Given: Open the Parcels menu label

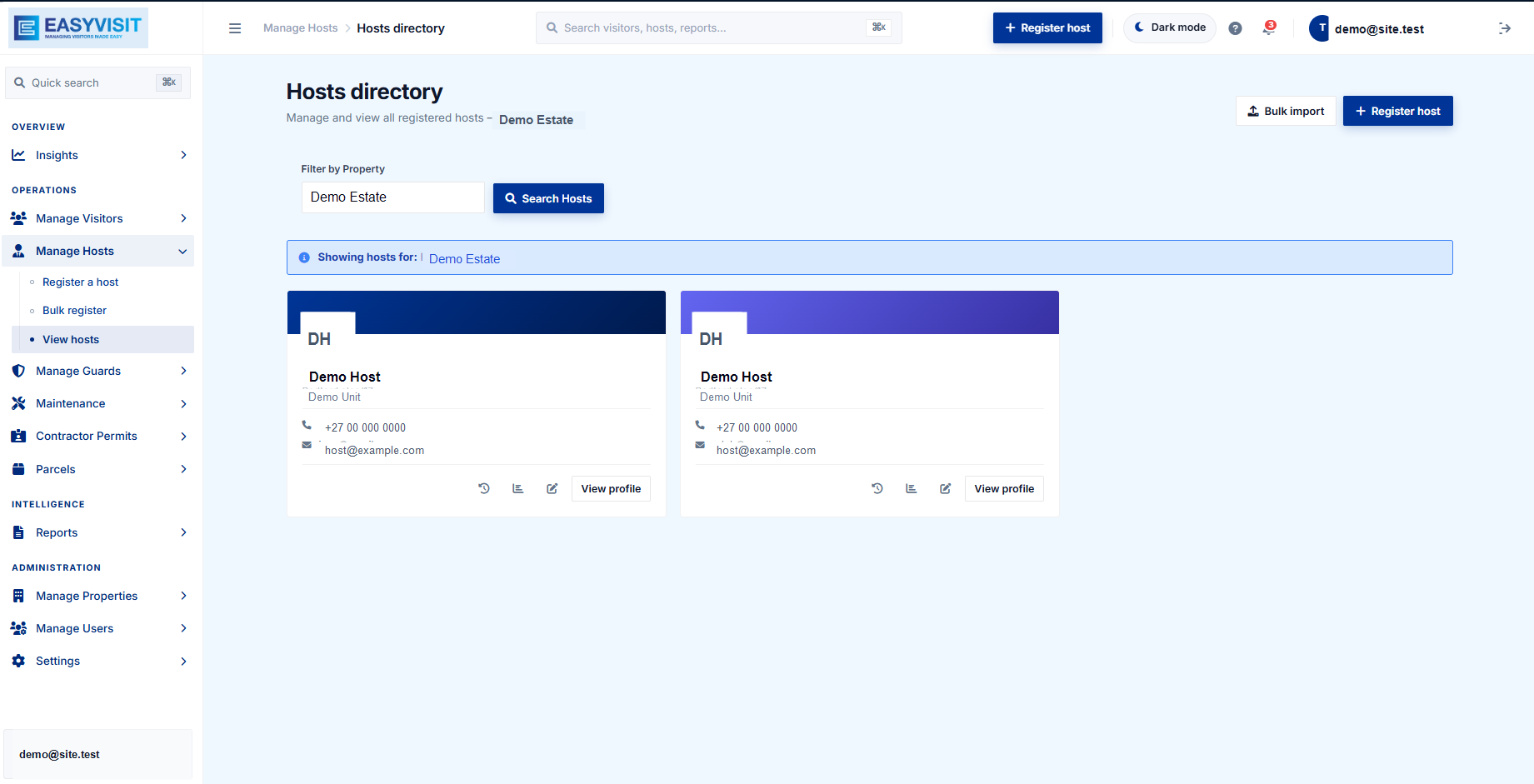Looking at the screenshot, I should [x=55, y=469].
